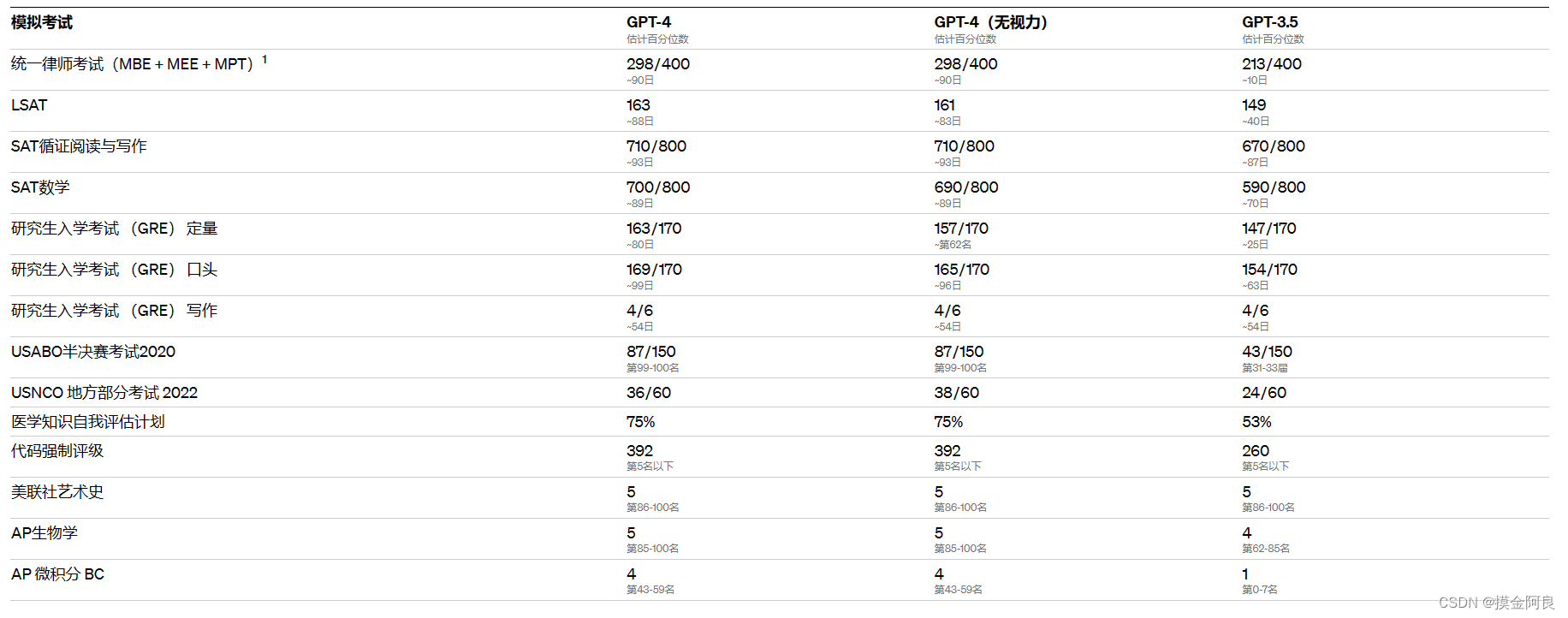The width and height of the screenshot is (1568, 618).
Task: Click the SAT循证阅读与写作 row label
Action: point(79,146)
